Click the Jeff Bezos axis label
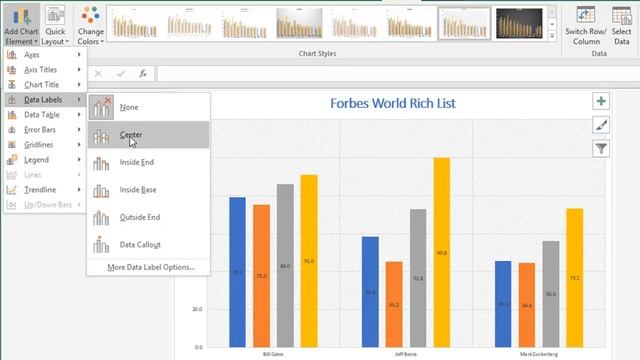The image size is (640, 360). pos(406,354)
